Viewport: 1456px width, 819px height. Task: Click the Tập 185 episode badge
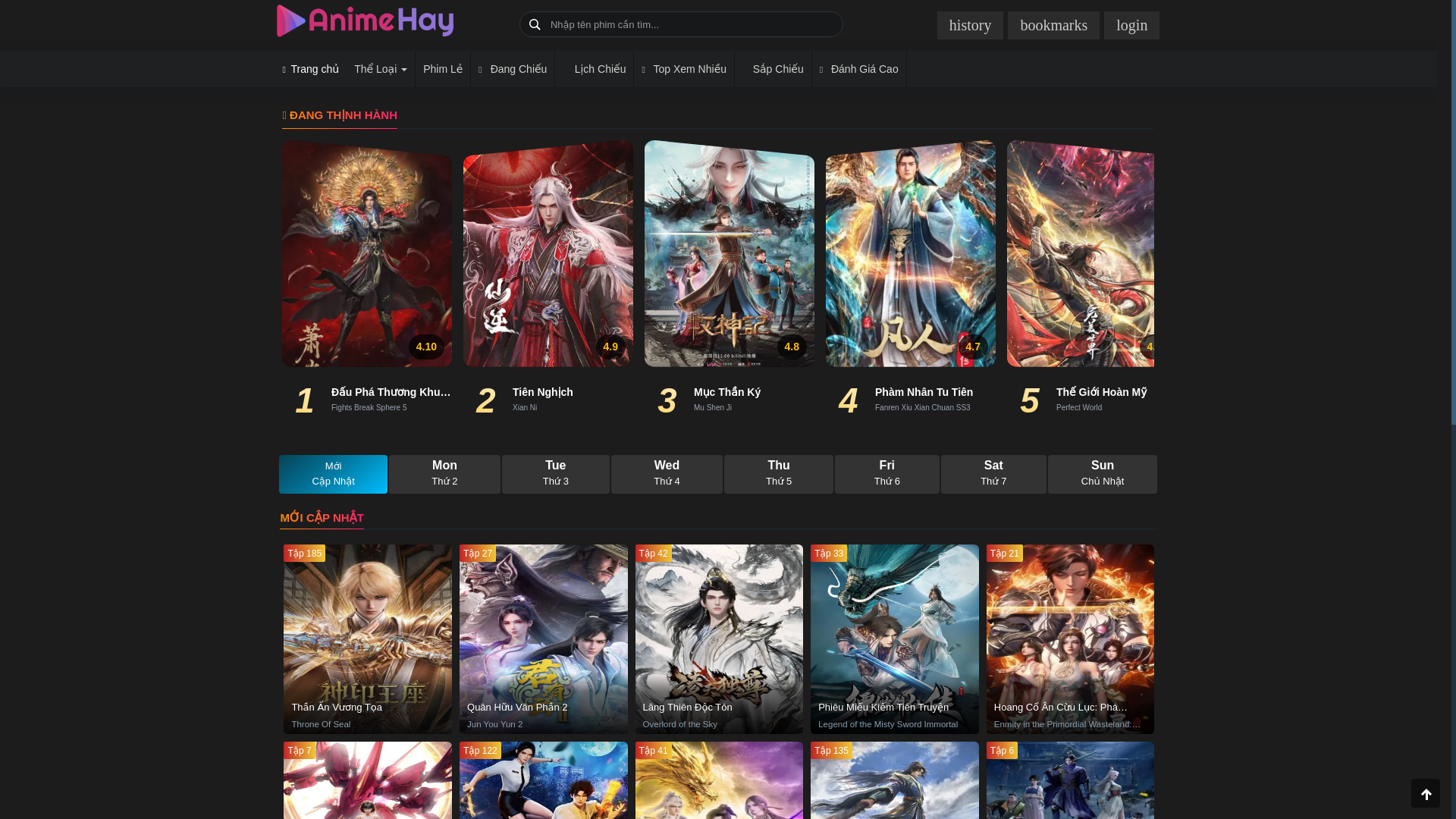[304, 554]
